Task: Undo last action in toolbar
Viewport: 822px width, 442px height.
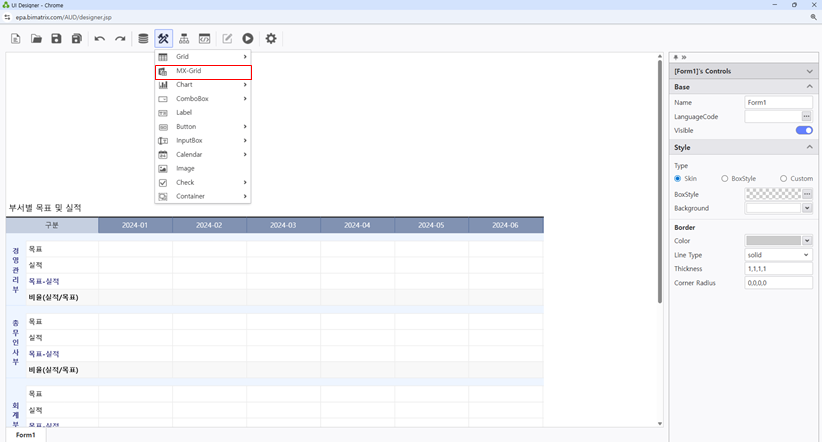Action: tap(100, 38)
